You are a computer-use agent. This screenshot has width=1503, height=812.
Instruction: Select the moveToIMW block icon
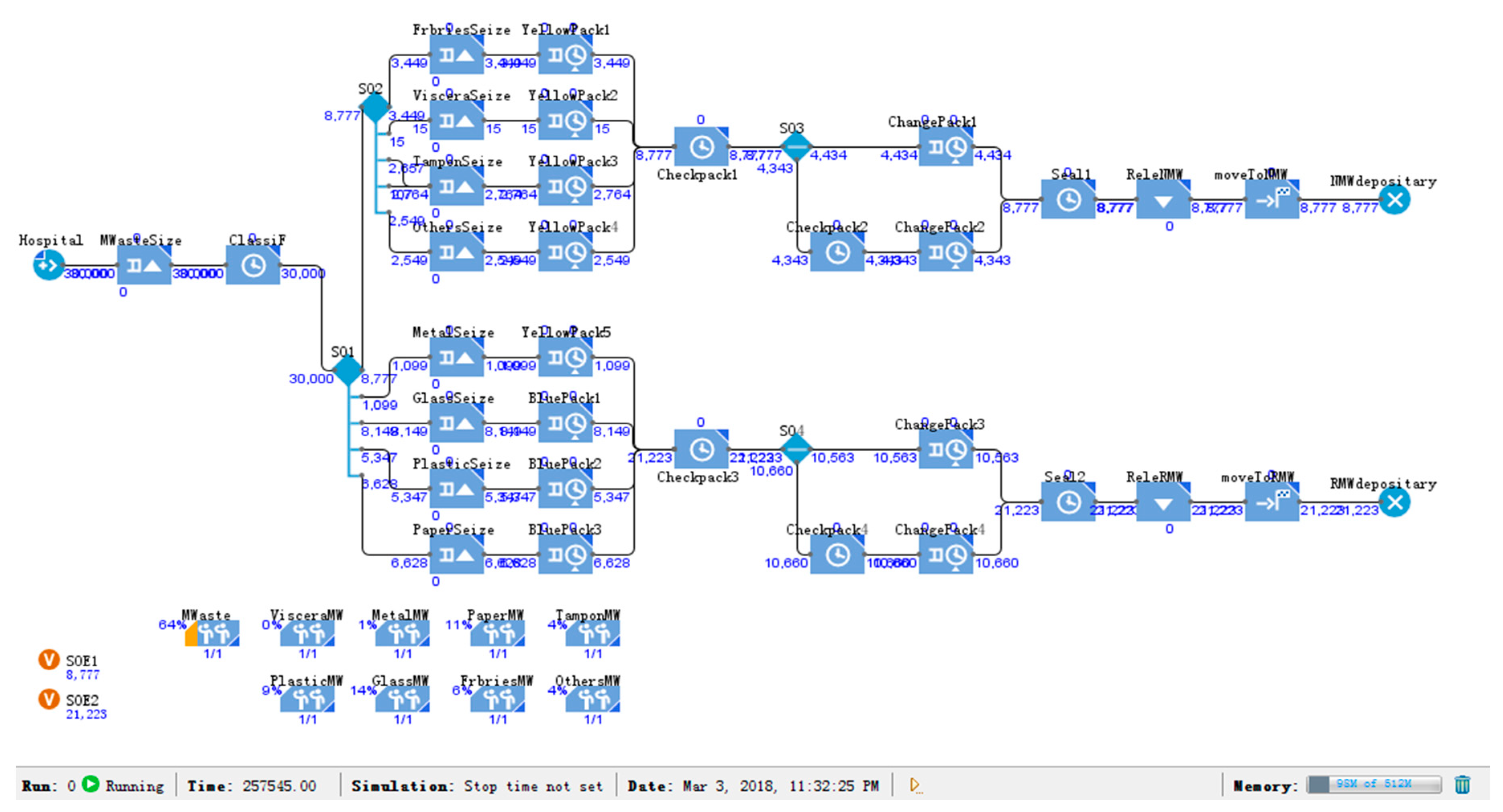1272,199
